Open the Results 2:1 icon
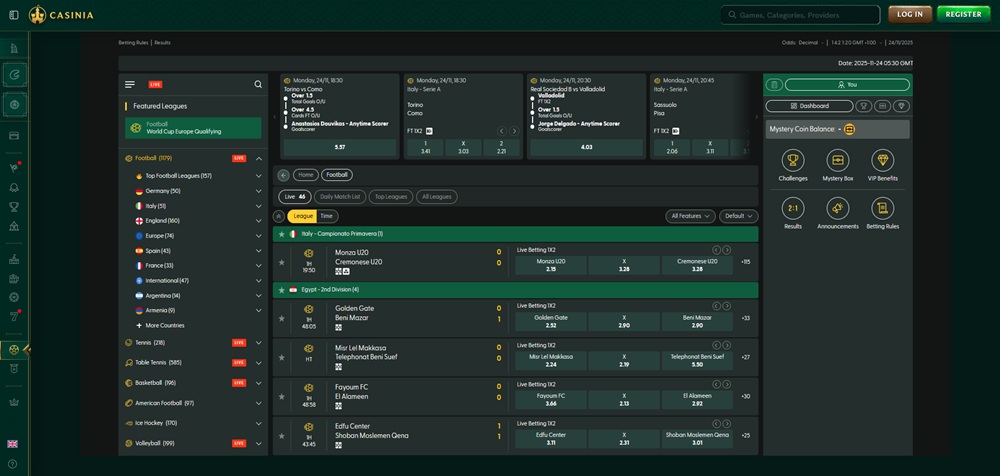 (793, 208)
